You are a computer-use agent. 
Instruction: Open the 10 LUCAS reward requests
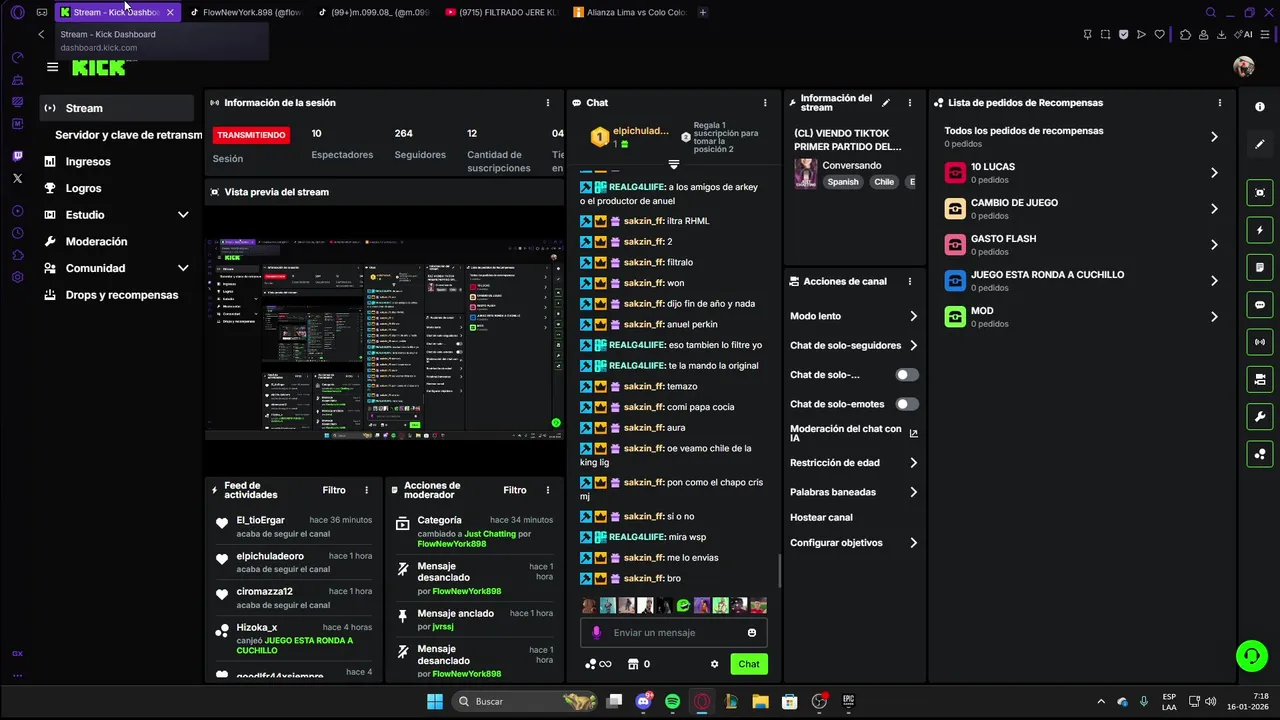[x=1082, y=173]
